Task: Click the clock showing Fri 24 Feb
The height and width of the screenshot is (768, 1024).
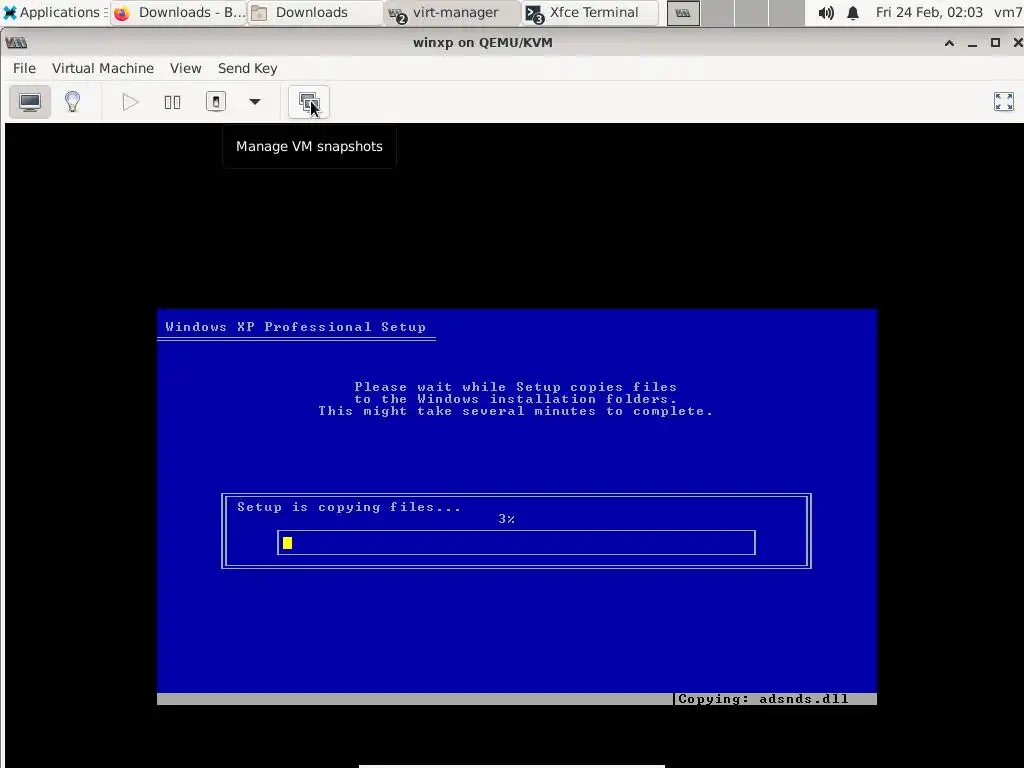Action: coord(929,12)
